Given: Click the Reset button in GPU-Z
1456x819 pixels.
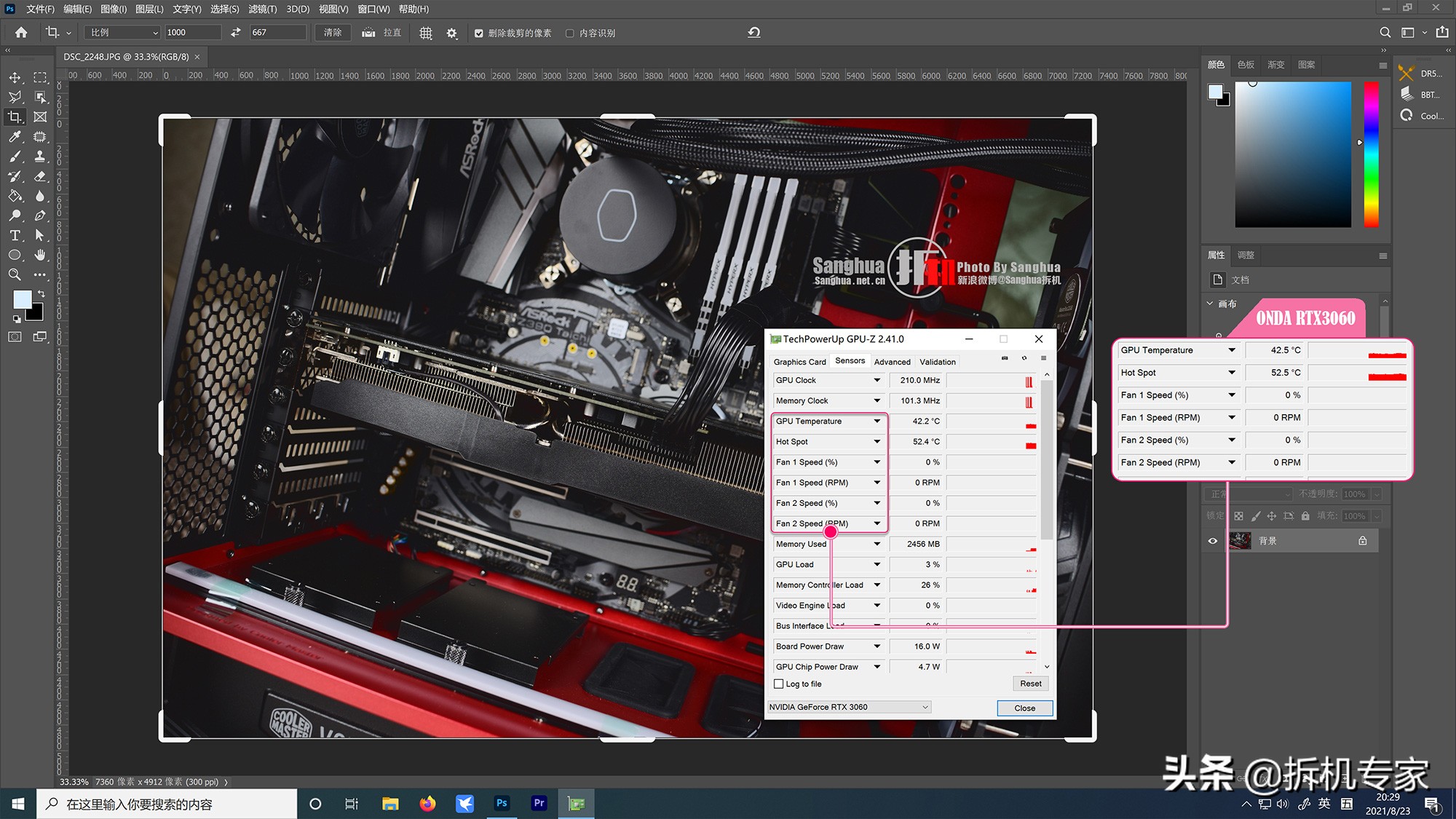Looking at the screenshot, I should [1030, 683].
